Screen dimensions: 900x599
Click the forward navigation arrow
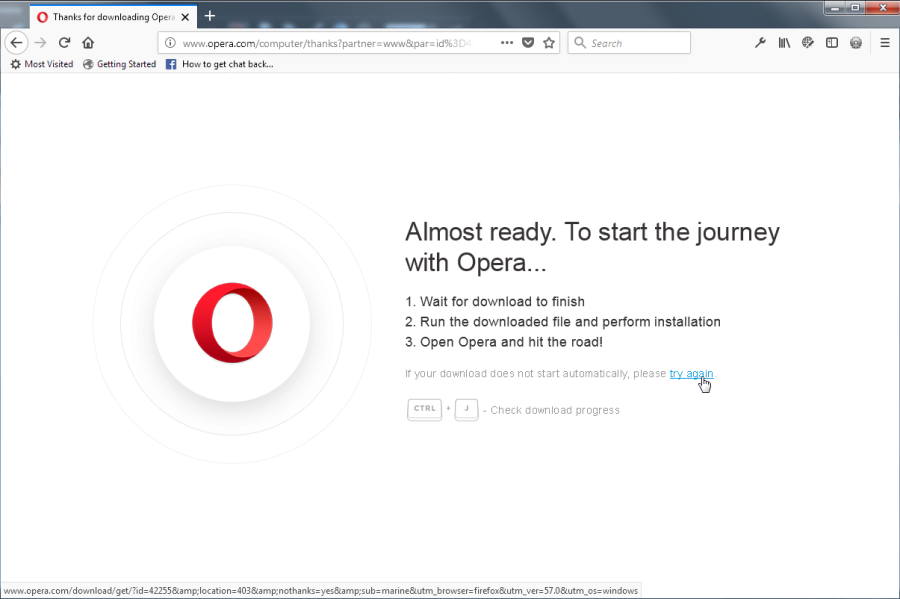40,42
